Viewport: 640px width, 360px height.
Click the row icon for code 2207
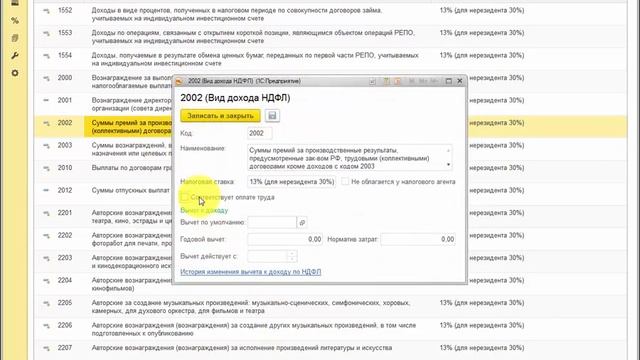point(47,348)
